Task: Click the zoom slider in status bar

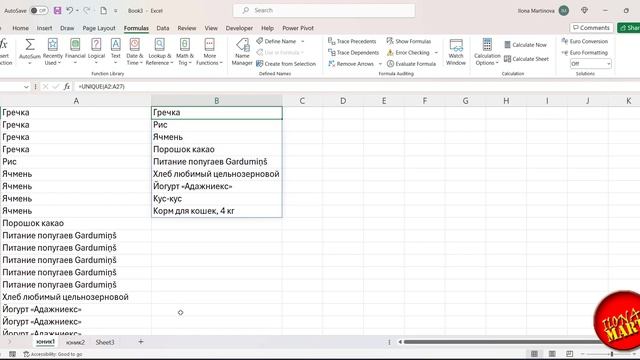Action: coord(611,354)
